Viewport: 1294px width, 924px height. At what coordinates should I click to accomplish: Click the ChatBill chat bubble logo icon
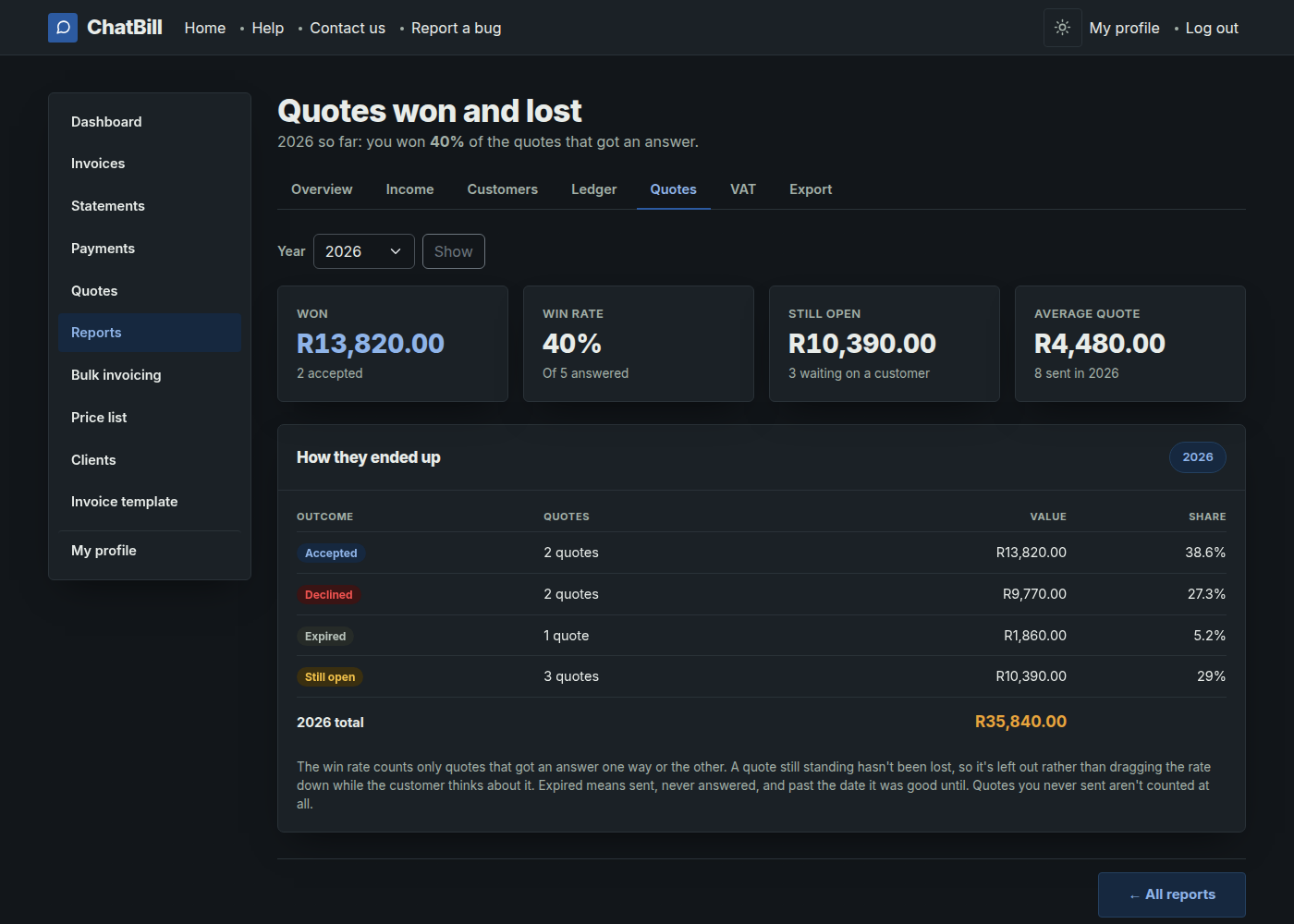tap(63, 28)
